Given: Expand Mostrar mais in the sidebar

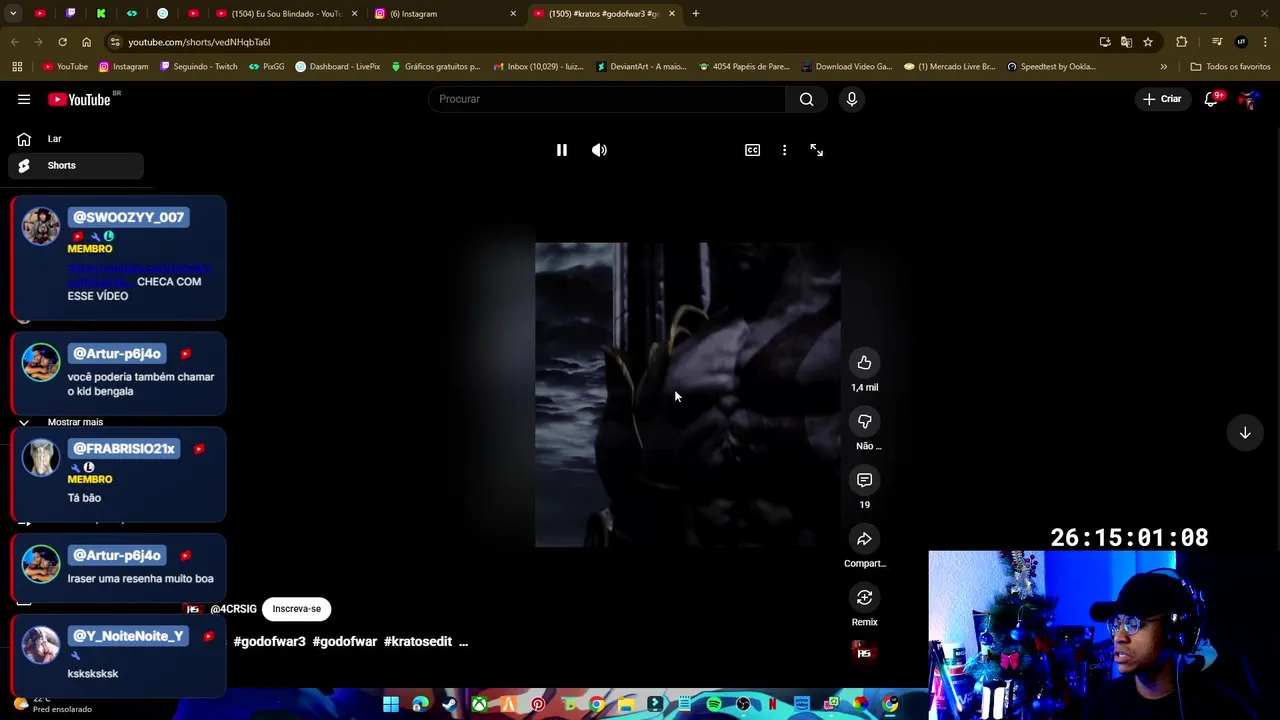Looking at the screenshot, I should coord(75,422).
